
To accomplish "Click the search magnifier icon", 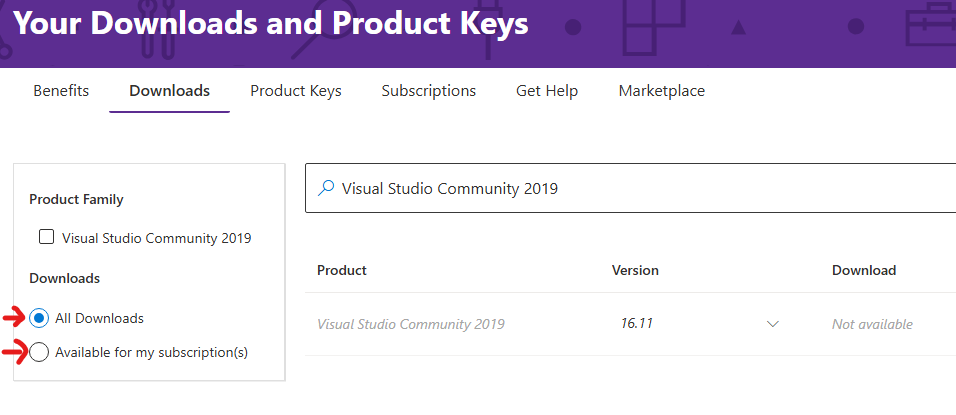I will (326, 188).
